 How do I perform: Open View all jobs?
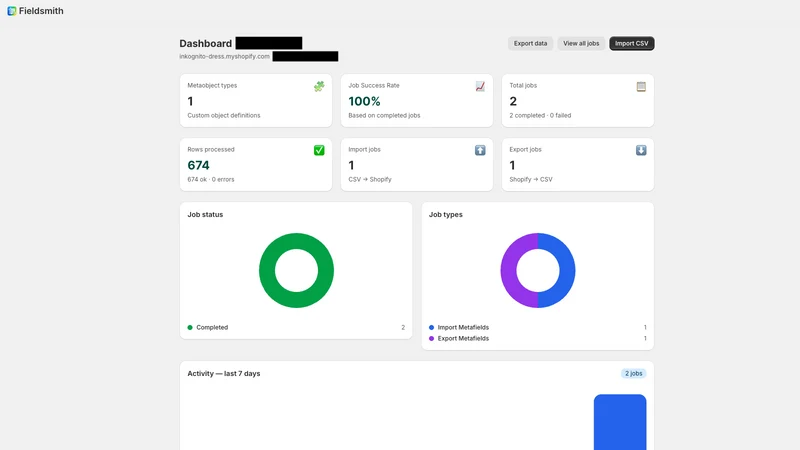click(581, 43)
